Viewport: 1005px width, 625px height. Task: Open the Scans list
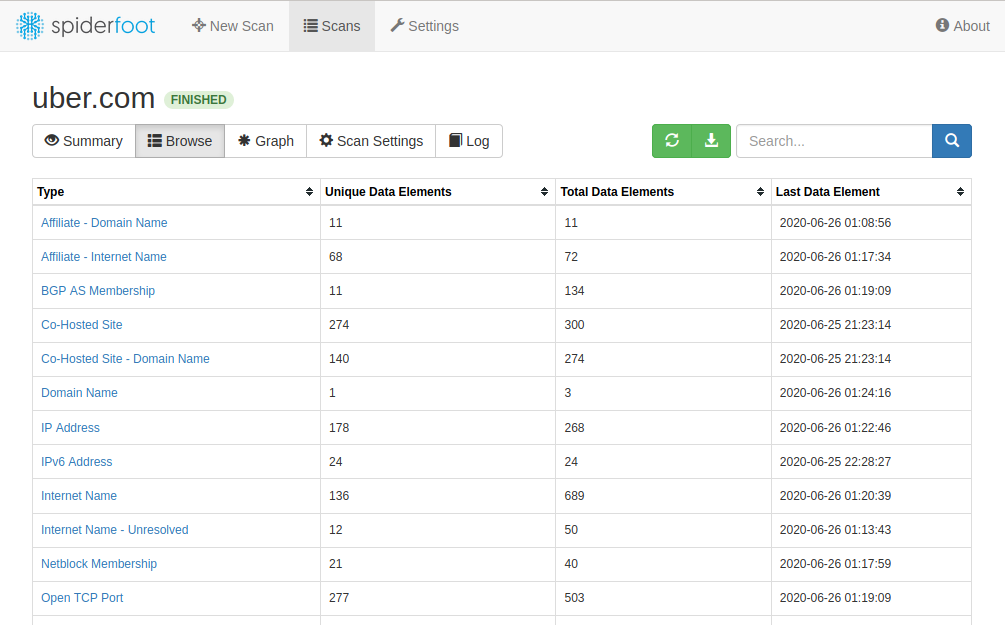click(331, 26)
